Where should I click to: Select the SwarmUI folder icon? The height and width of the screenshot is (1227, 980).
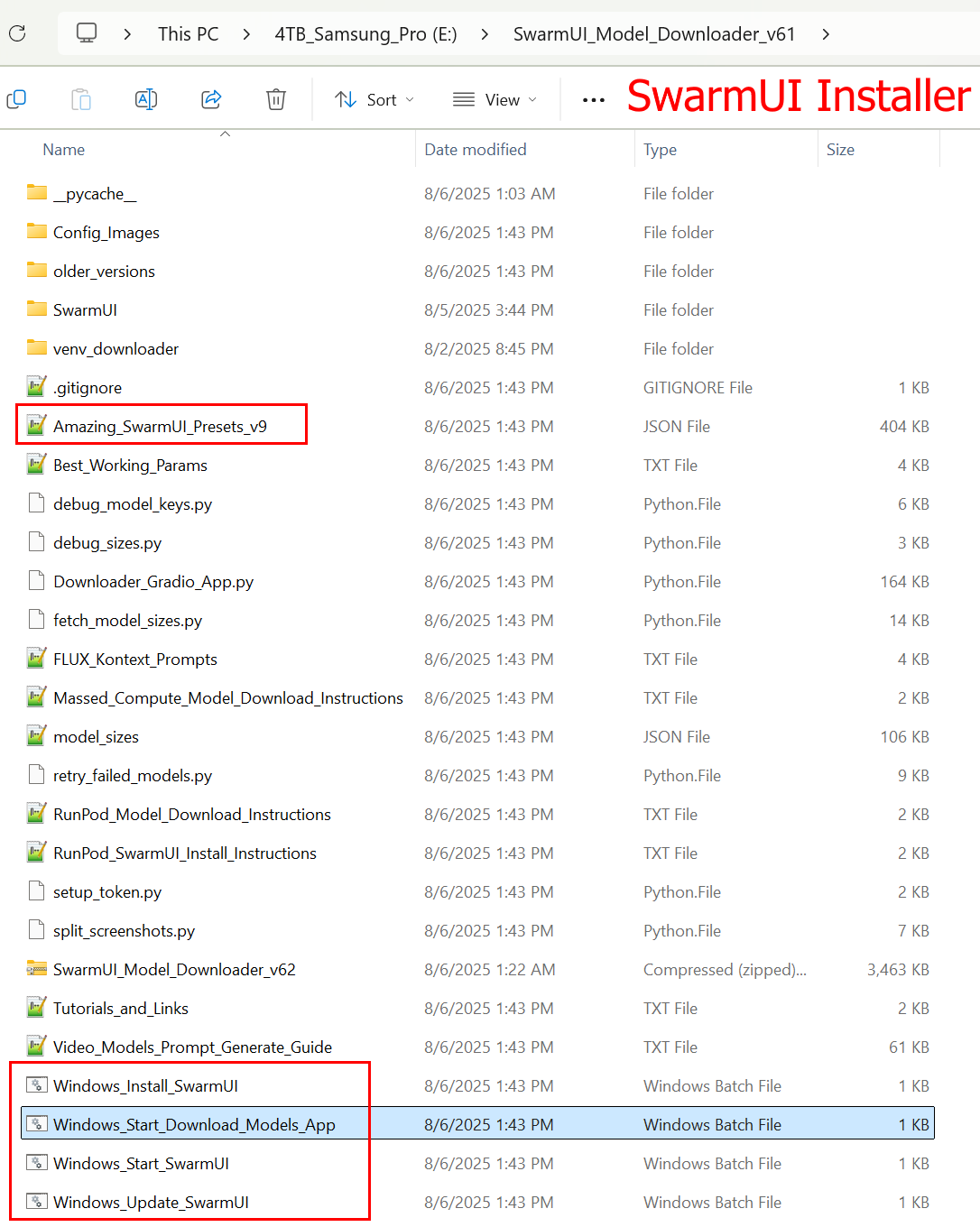coord(37,309)
